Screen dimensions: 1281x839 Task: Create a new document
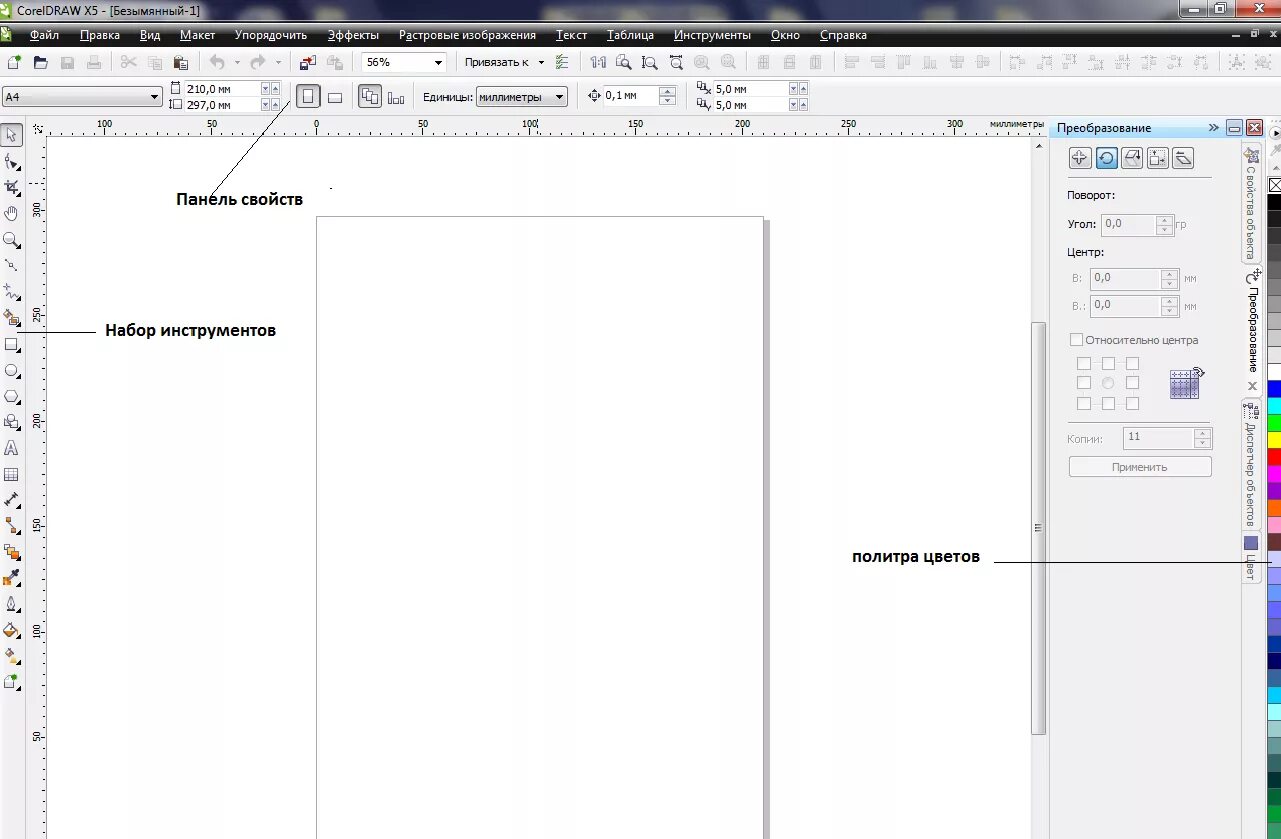(14, 62)
